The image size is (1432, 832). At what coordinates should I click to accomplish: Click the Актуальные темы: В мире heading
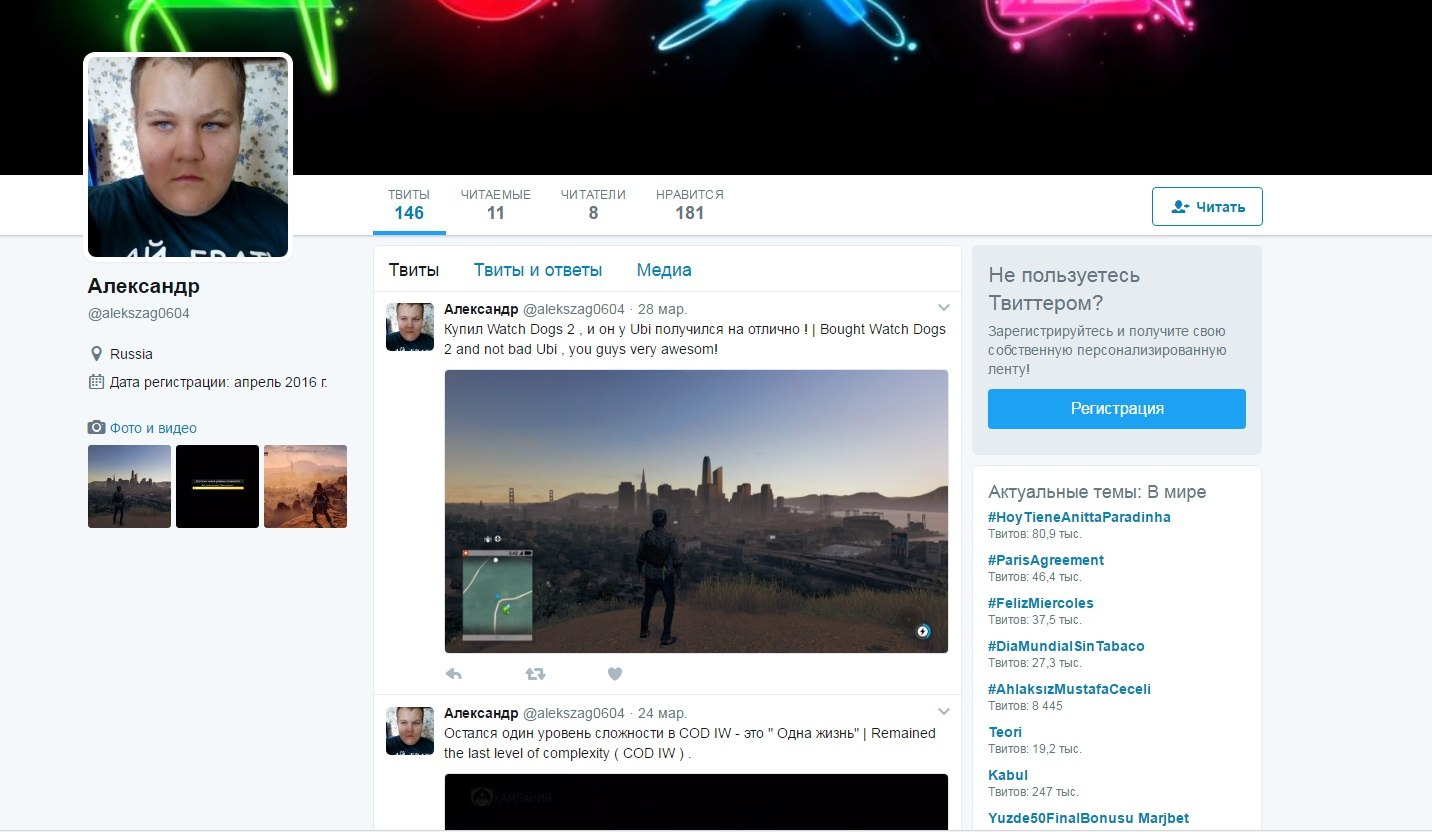point(1097,492)
